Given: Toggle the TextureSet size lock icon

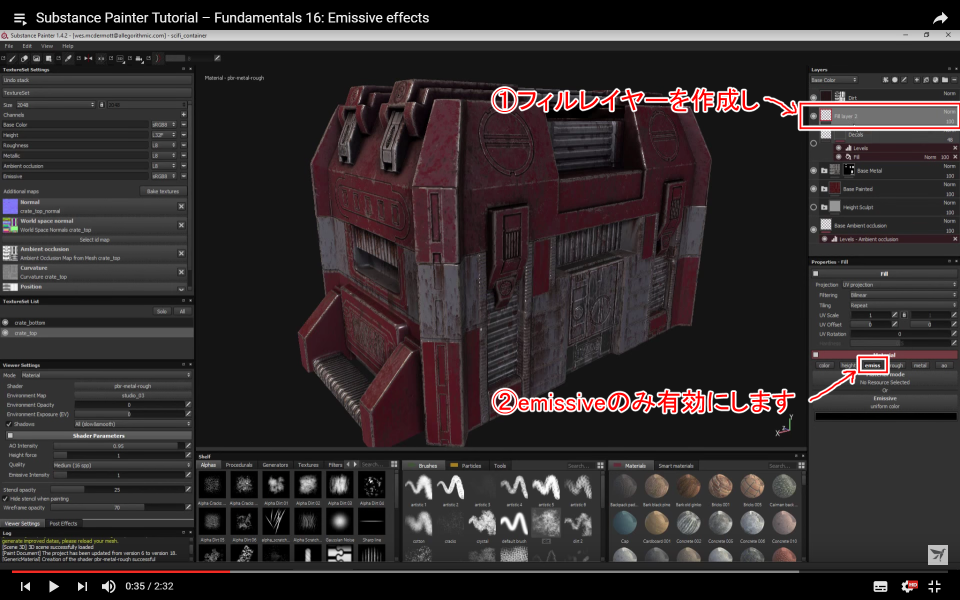Looking at the screenshot, I should click(102, 105).
